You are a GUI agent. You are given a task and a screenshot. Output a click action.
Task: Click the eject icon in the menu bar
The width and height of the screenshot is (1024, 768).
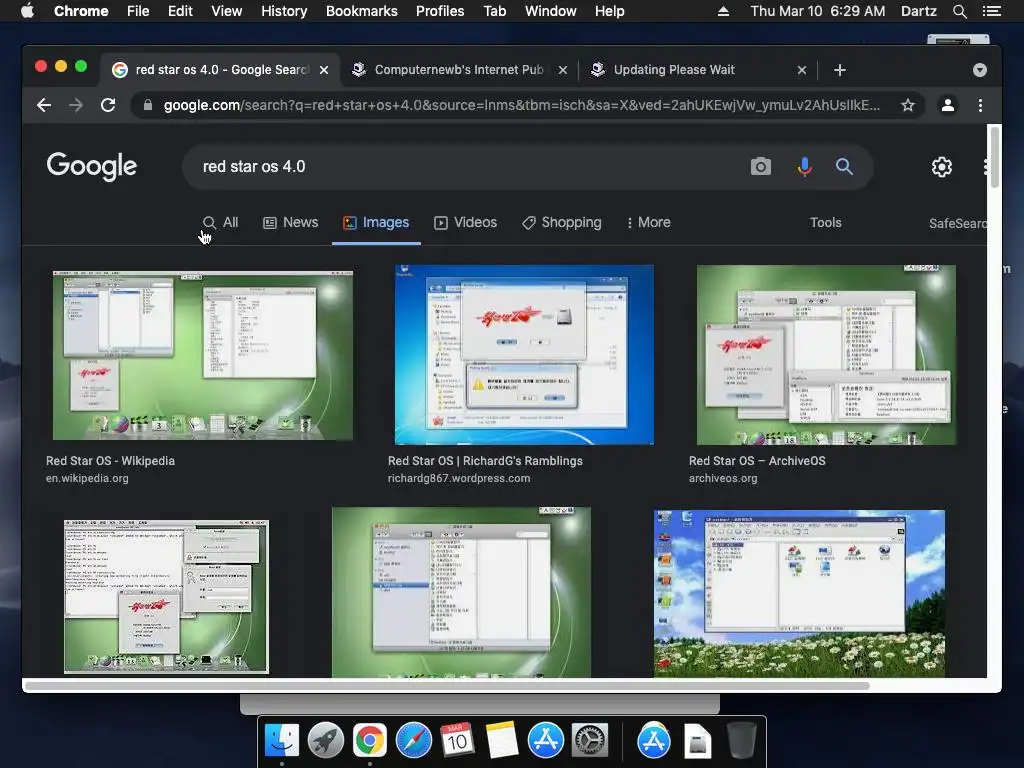coord(723,11)
